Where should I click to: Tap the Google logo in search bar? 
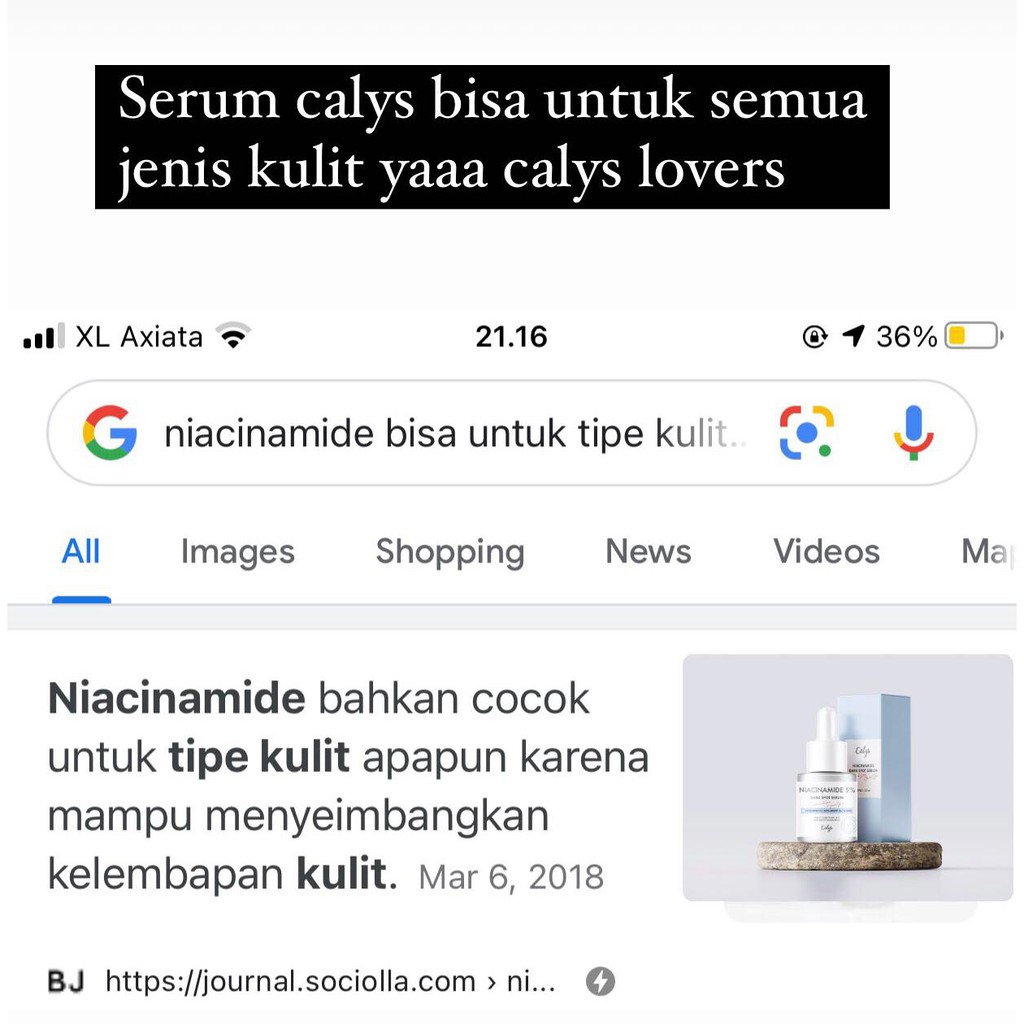coord(110,432)
